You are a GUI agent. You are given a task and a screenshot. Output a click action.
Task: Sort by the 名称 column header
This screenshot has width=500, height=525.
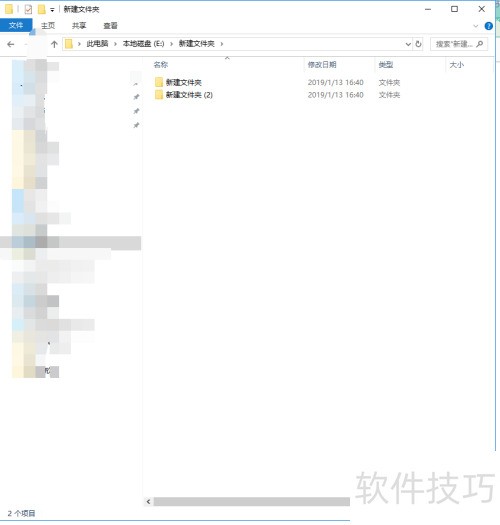pyautogui.click(x=161, y=65)
